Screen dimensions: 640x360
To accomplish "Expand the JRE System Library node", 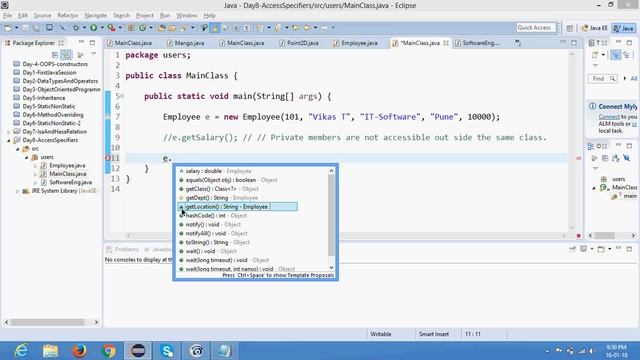I will [x=18, y=191].
